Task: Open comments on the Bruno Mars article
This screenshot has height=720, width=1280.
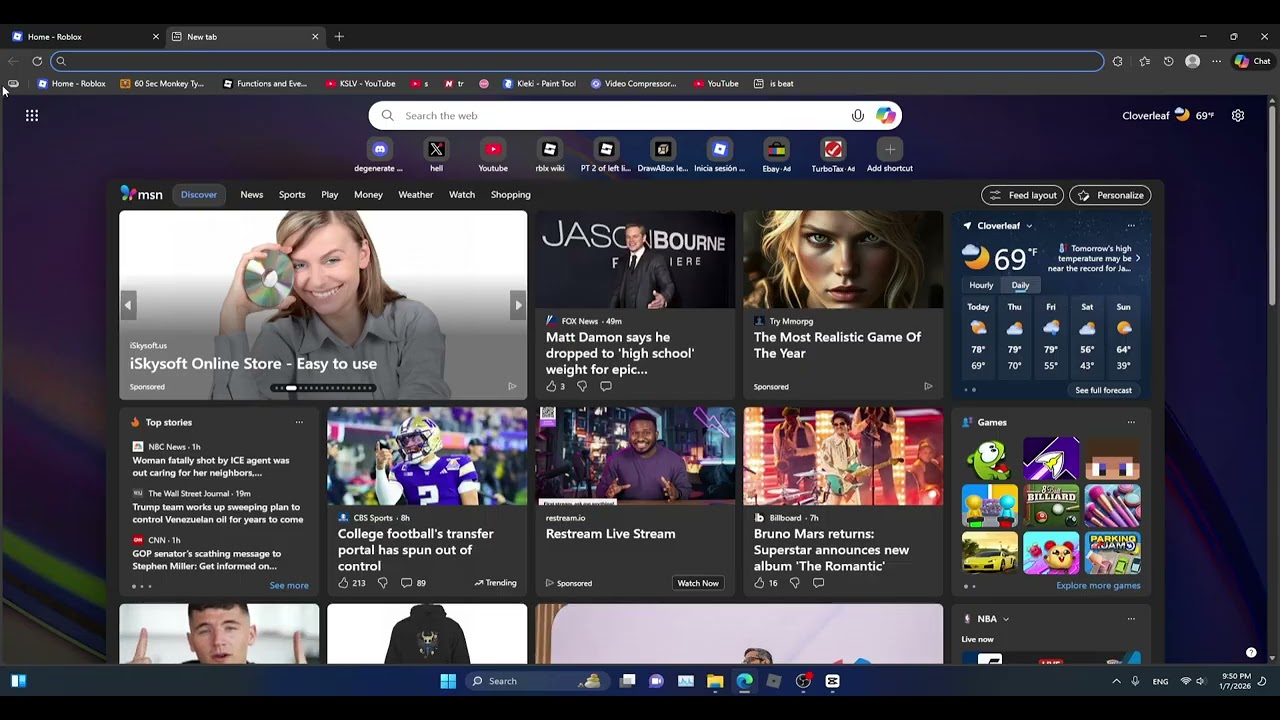Action: pos(818,583)
